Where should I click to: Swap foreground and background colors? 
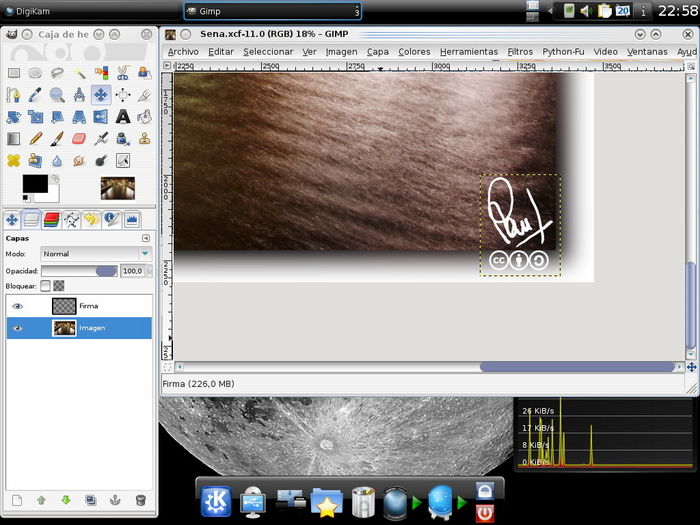[55, 179]
